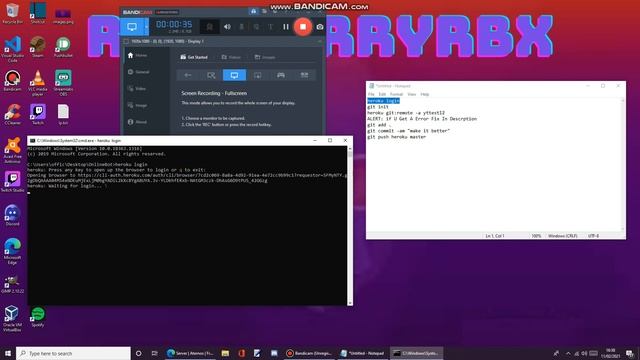Collapse the Bandicam display info bar arrow

point(320,41)
